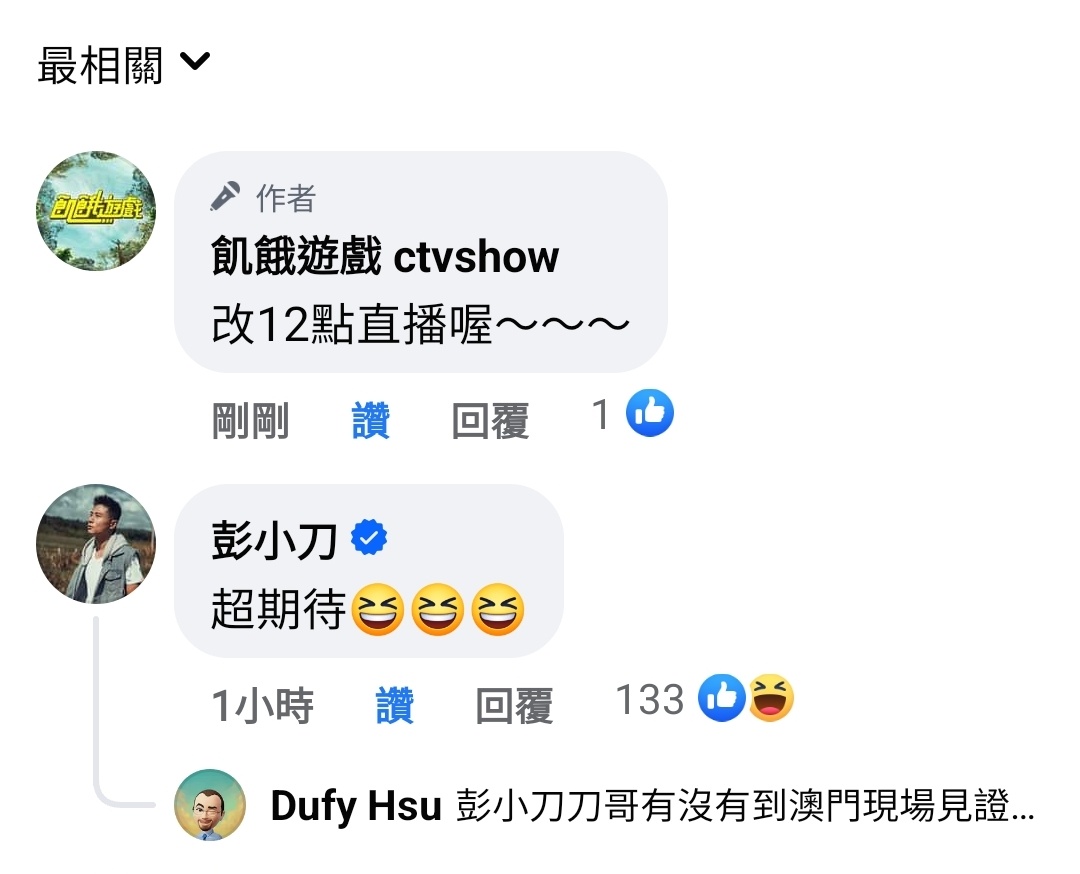Open 彭小刀 profile picture
The height and width of the screenshot is (874, 1080).
(x=96, y=544)
